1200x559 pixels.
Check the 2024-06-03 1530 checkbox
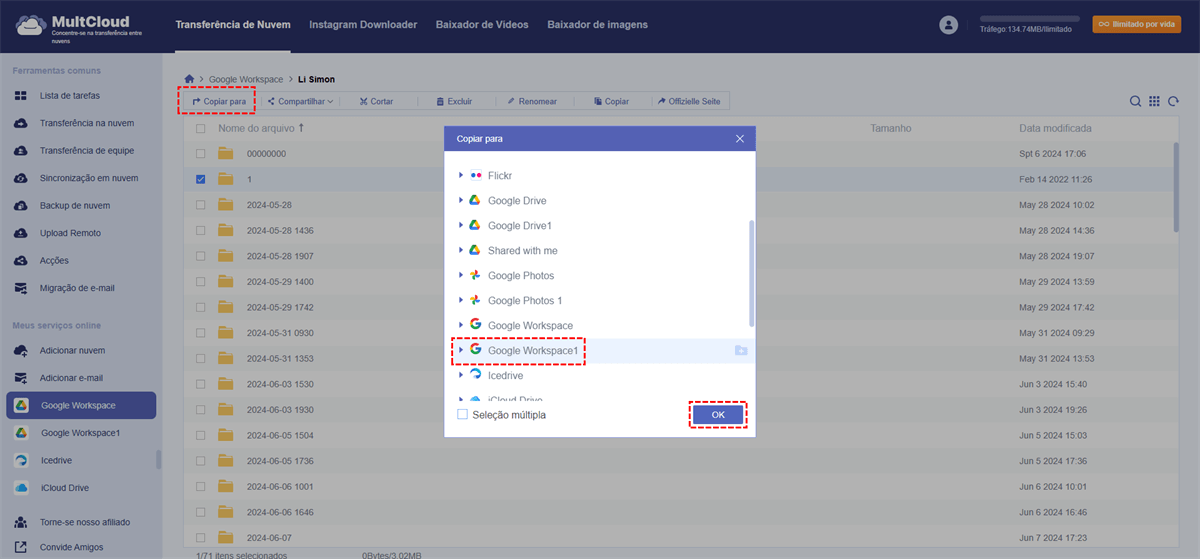pyautogui.click(x=201, y=384)
